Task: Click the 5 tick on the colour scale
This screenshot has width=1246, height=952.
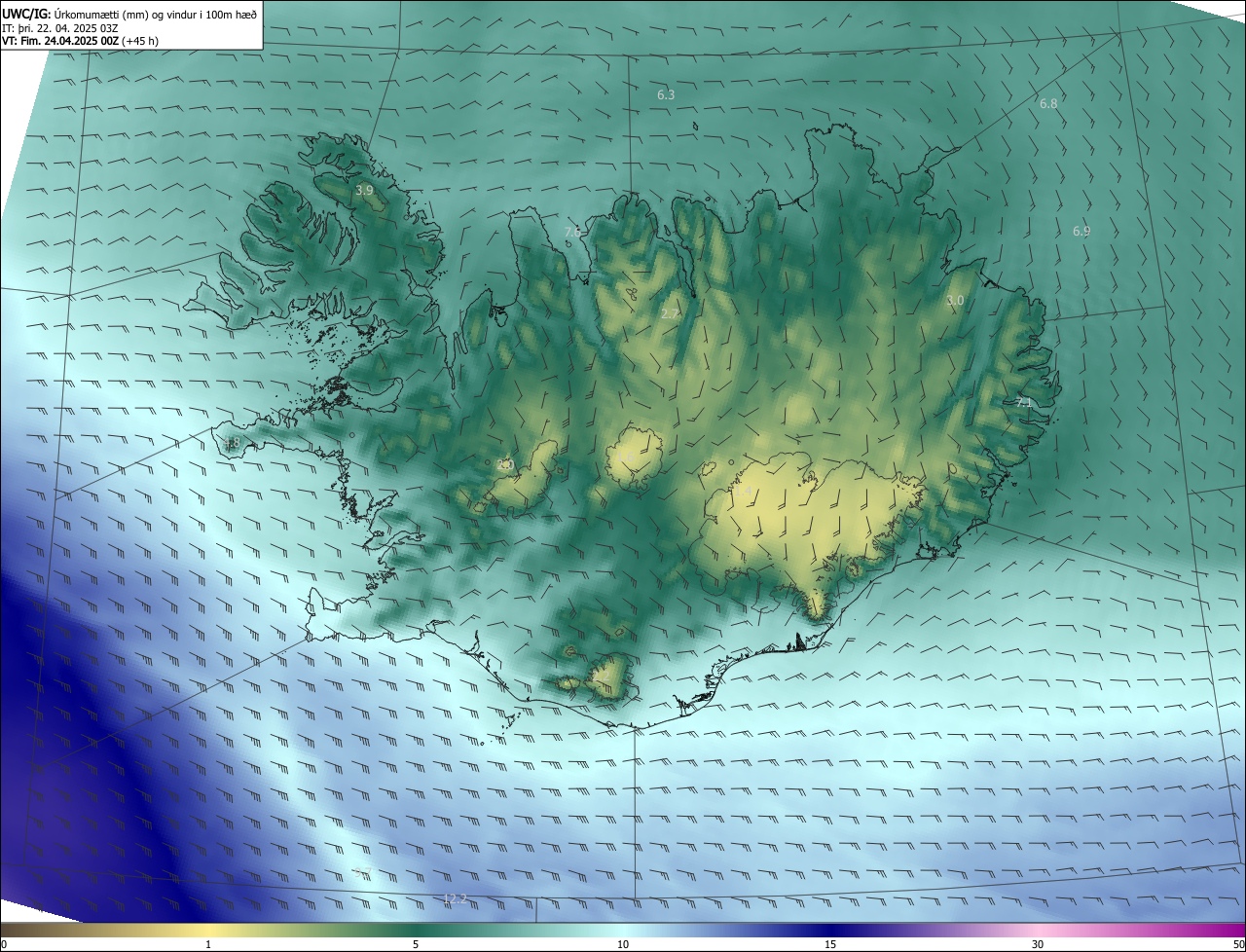Action: (416, 944)
